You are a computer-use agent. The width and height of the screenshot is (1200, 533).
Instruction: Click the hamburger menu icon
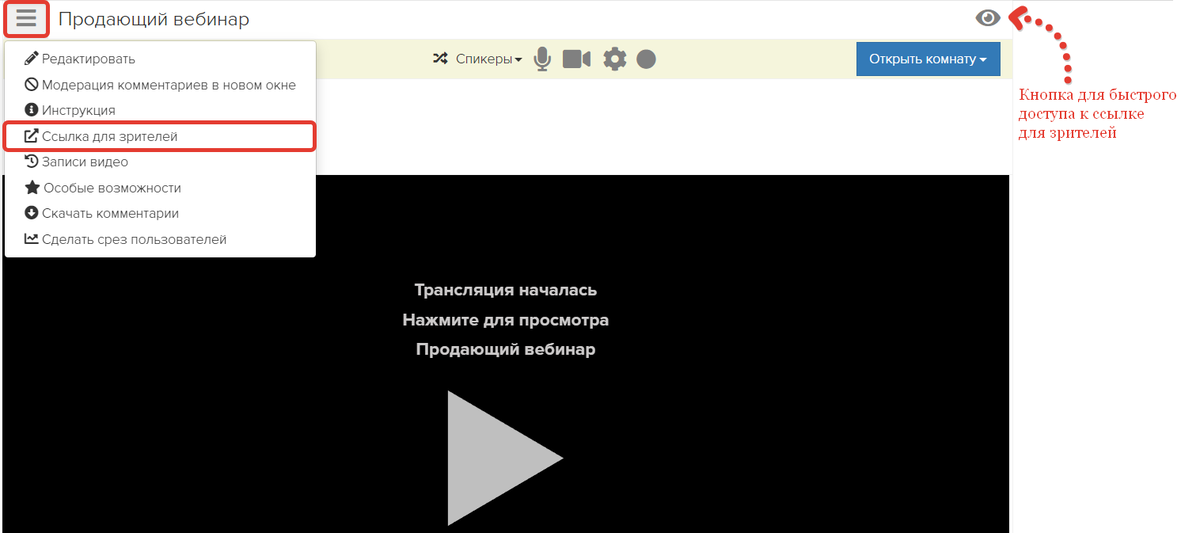pos(26,19)
